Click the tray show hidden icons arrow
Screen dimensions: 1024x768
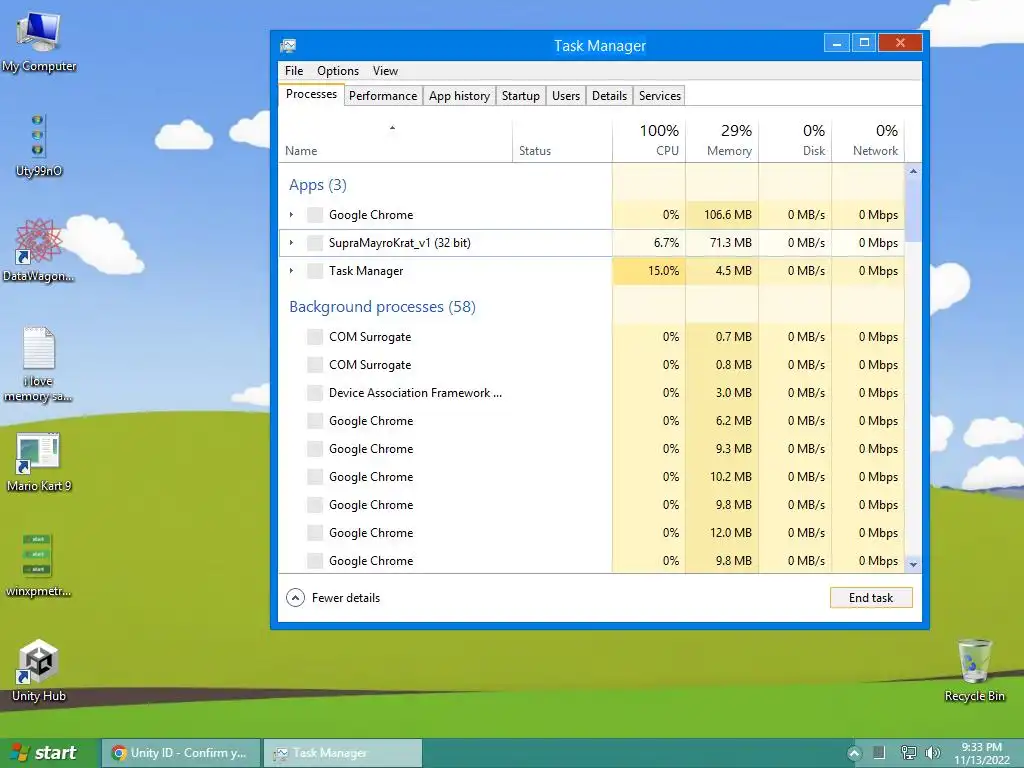pos(854,753)
